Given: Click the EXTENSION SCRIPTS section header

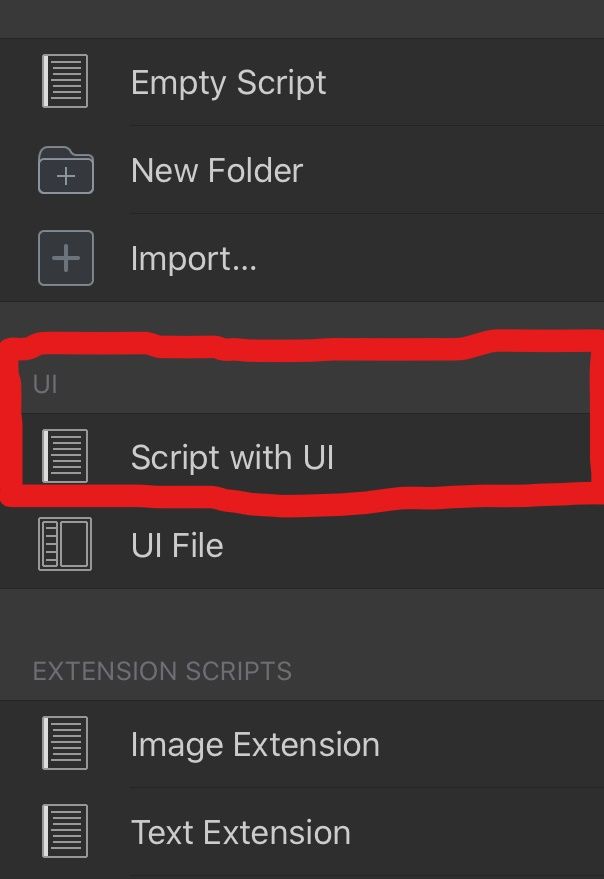Looking at the screenshot, I should [x=162, y=670].
